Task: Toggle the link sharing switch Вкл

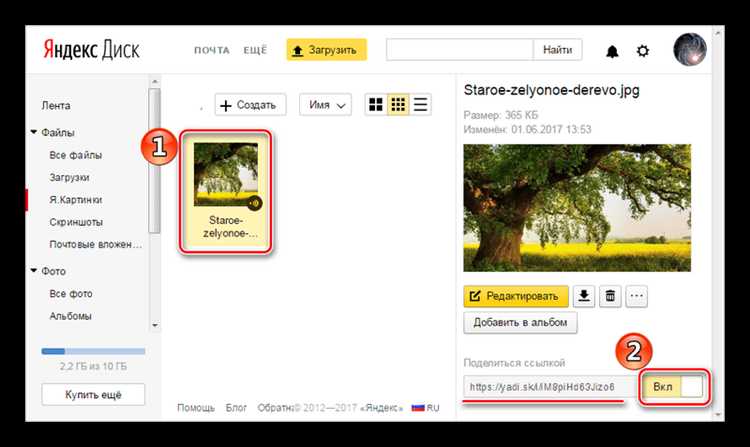Action: coord(673,387)
